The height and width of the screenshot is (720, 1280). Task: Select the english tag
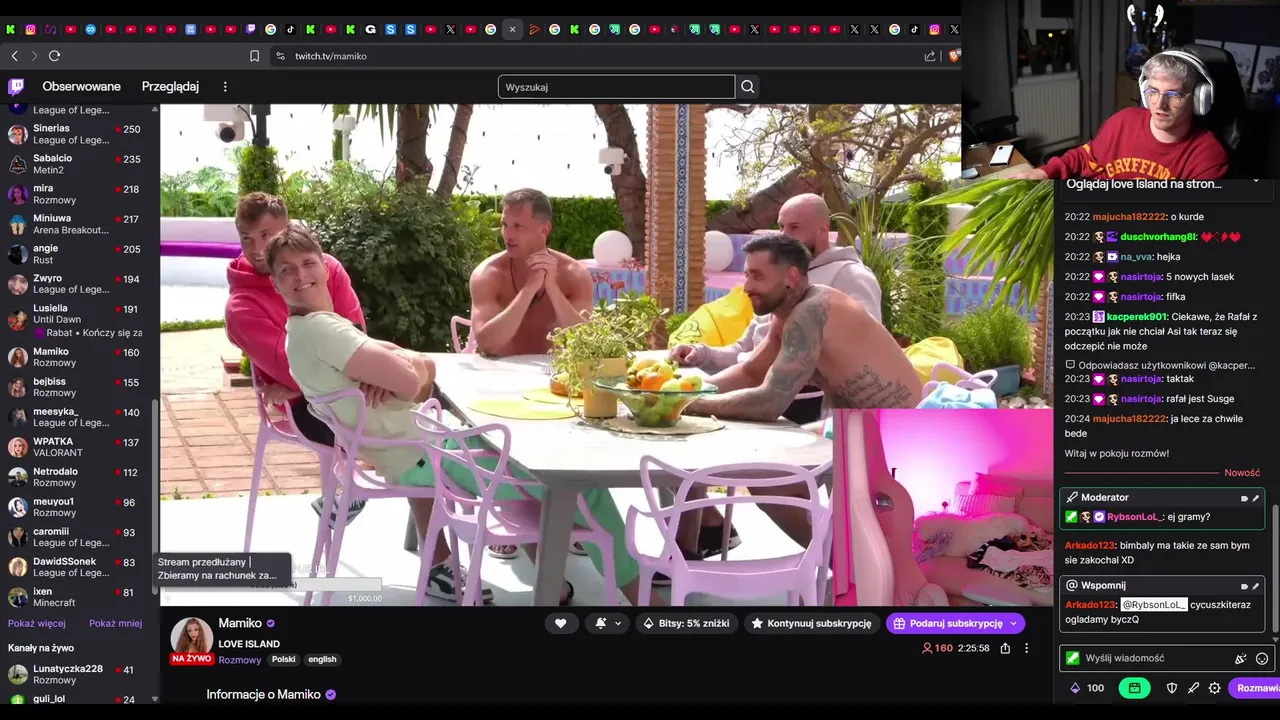(322, 660)
